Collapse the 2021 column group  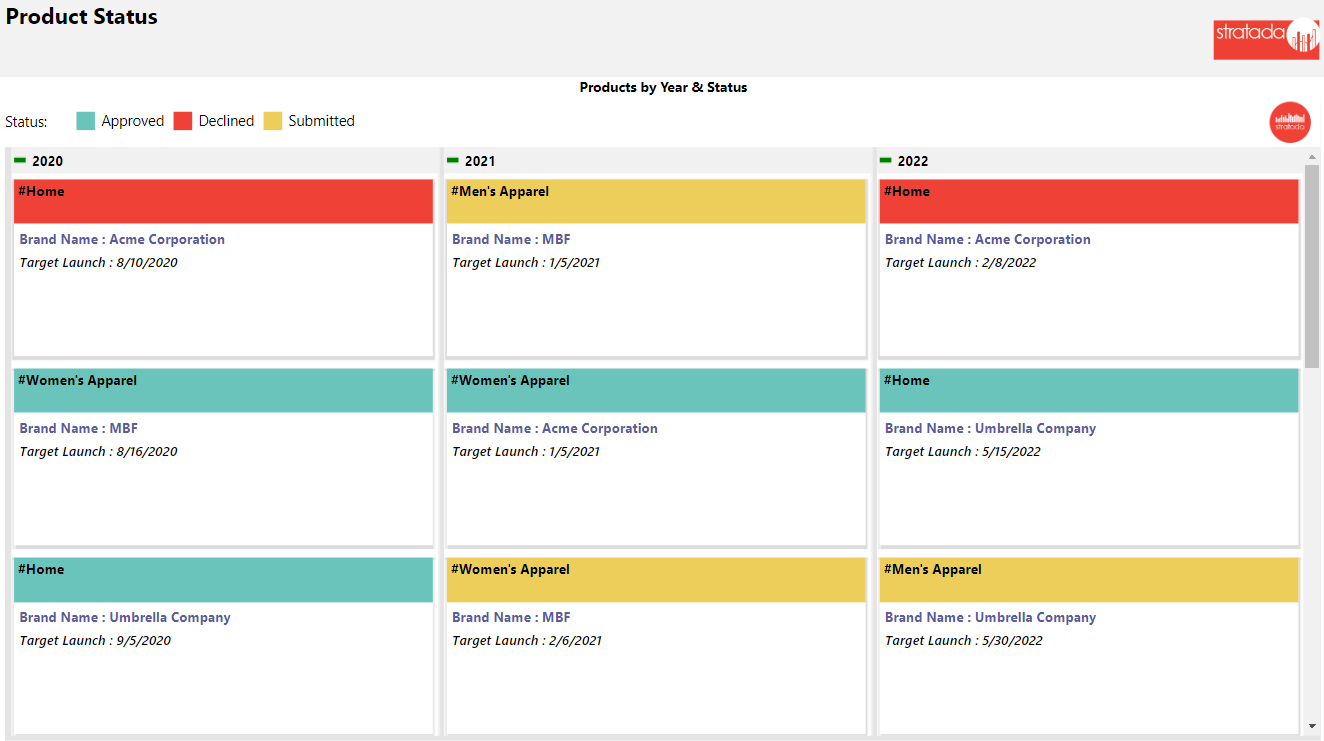point(453,160)
